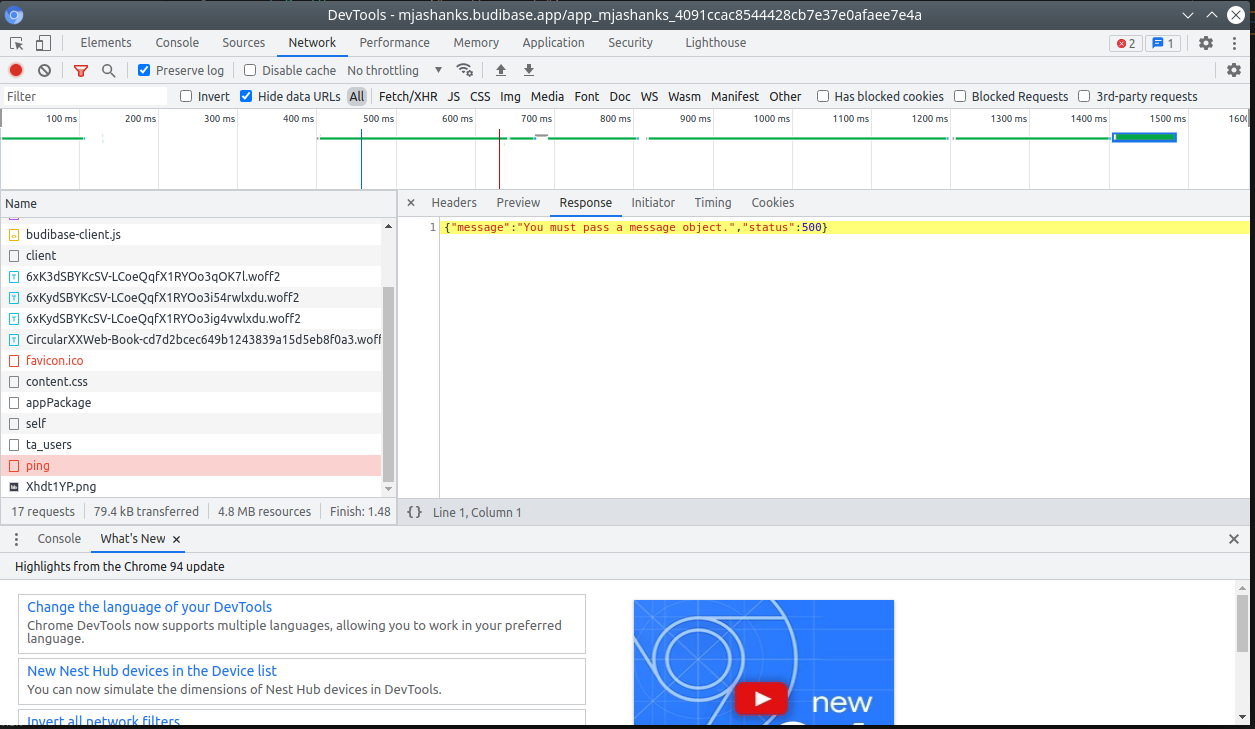This screenshot has width=1255, height=729.
Task: Filter requests by Fetch/XHR
Action: (408, 96)
